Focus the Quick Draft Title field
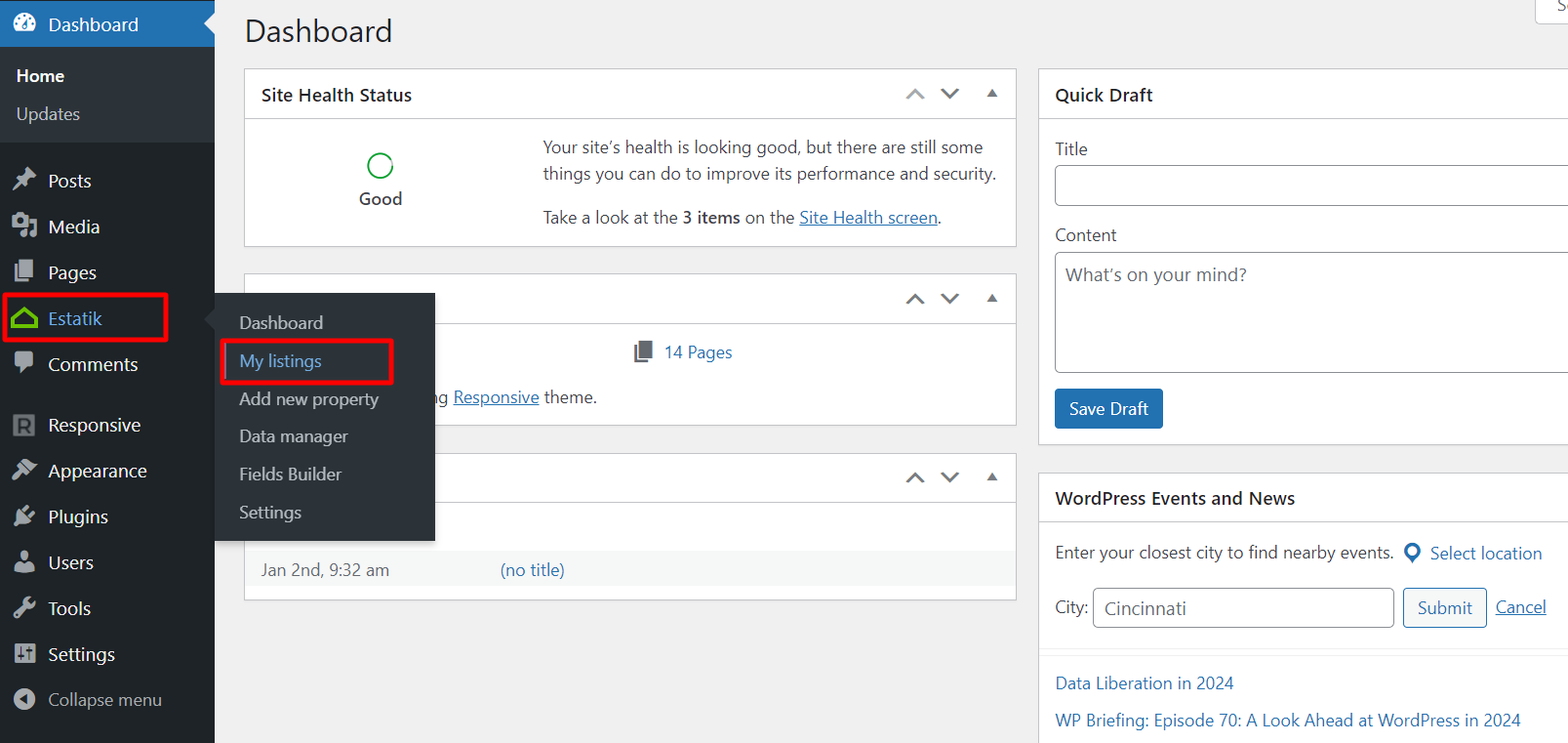This screenshot has width=1568, height=743. (x=1311, y=186)
